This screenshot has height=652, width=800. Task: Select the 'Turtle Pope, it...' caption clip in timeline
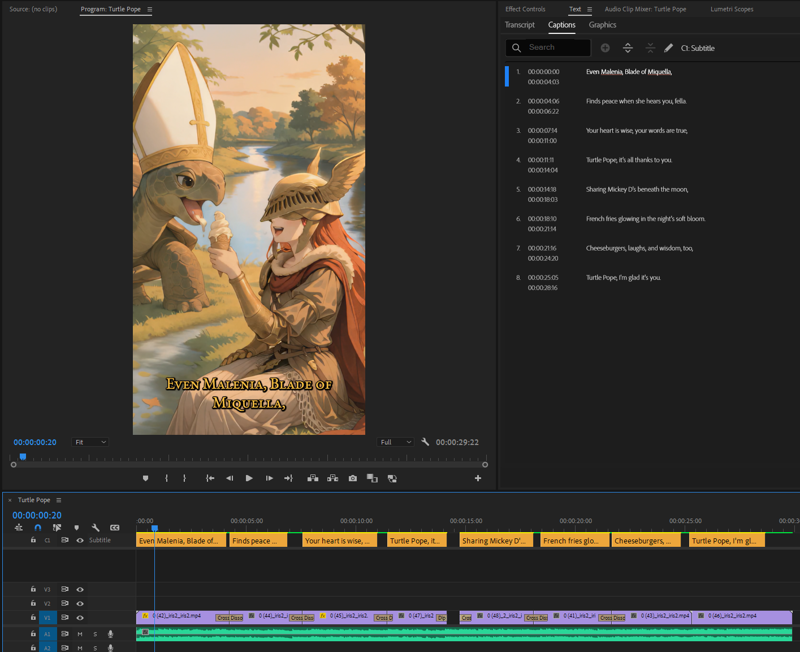click(x=417, y=540)
